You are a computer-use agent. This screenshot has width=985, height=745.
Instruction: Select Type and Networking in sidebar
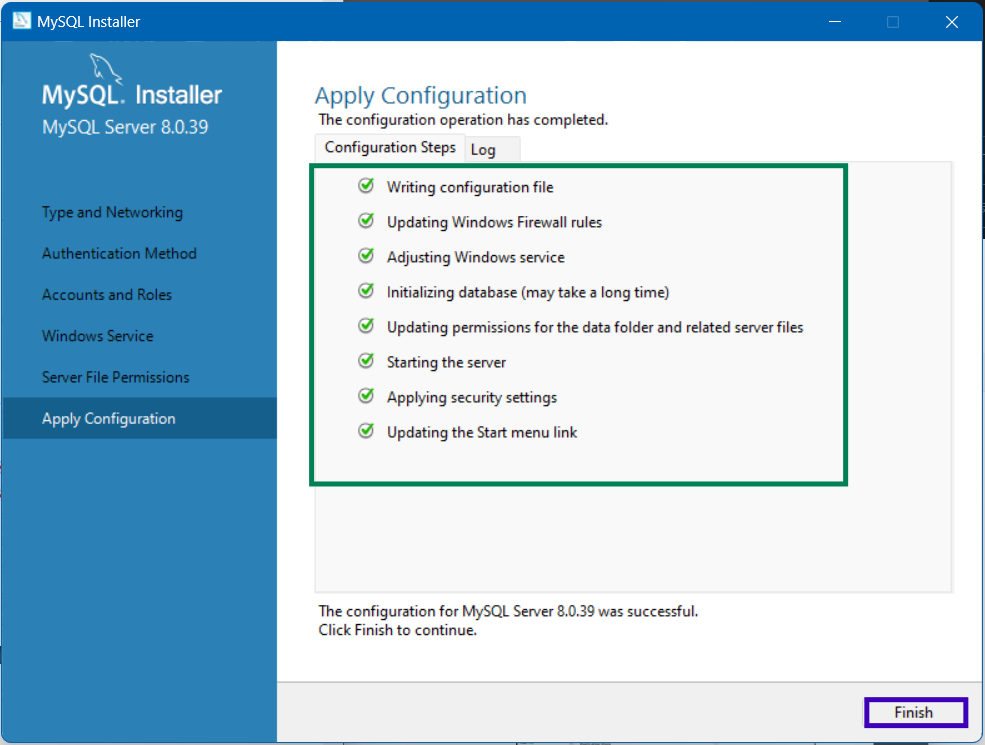coord(112,212)
